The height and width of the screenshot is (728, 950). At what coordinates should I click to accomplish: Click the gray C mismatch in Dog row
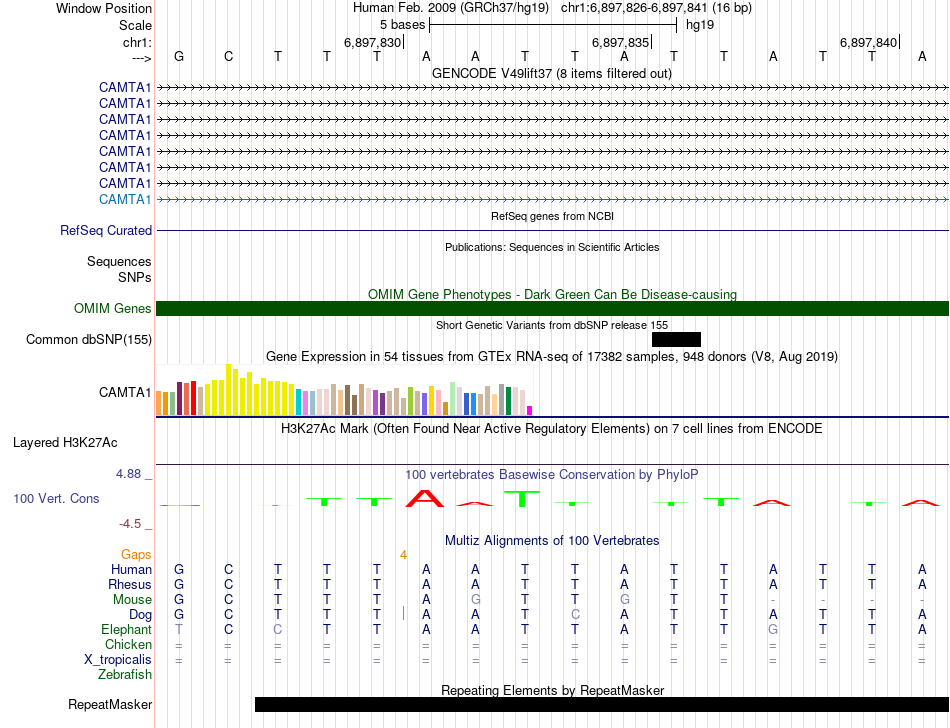tap(574, 614)
